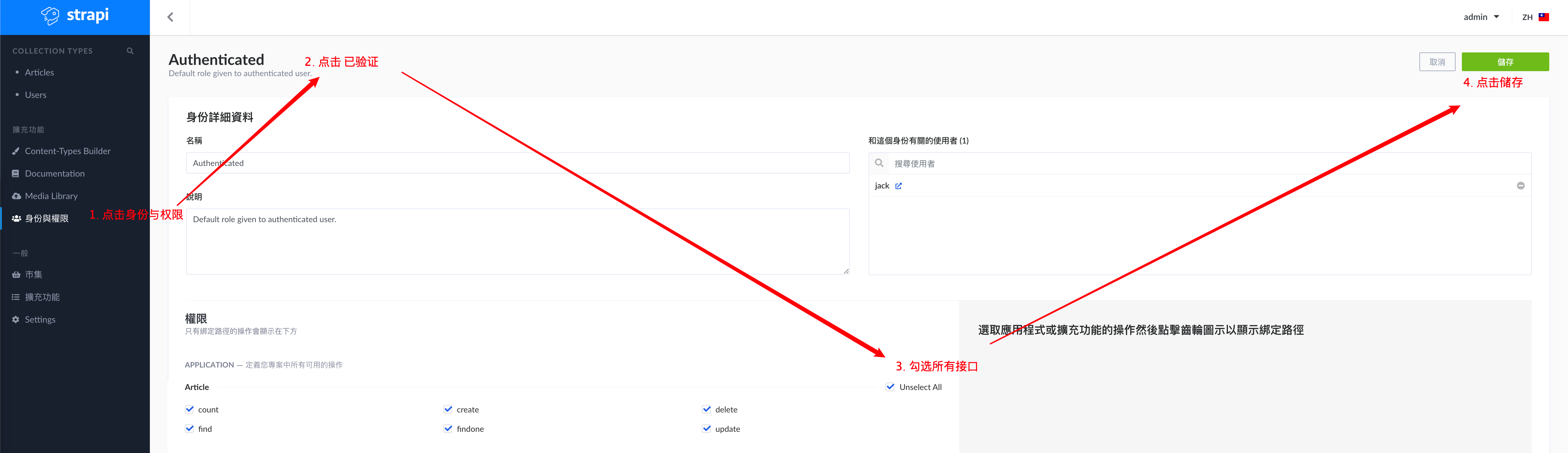Uncheck the findone permission checkbox
This screenshot has width=1568, height=453.
(x=448, y=429)
